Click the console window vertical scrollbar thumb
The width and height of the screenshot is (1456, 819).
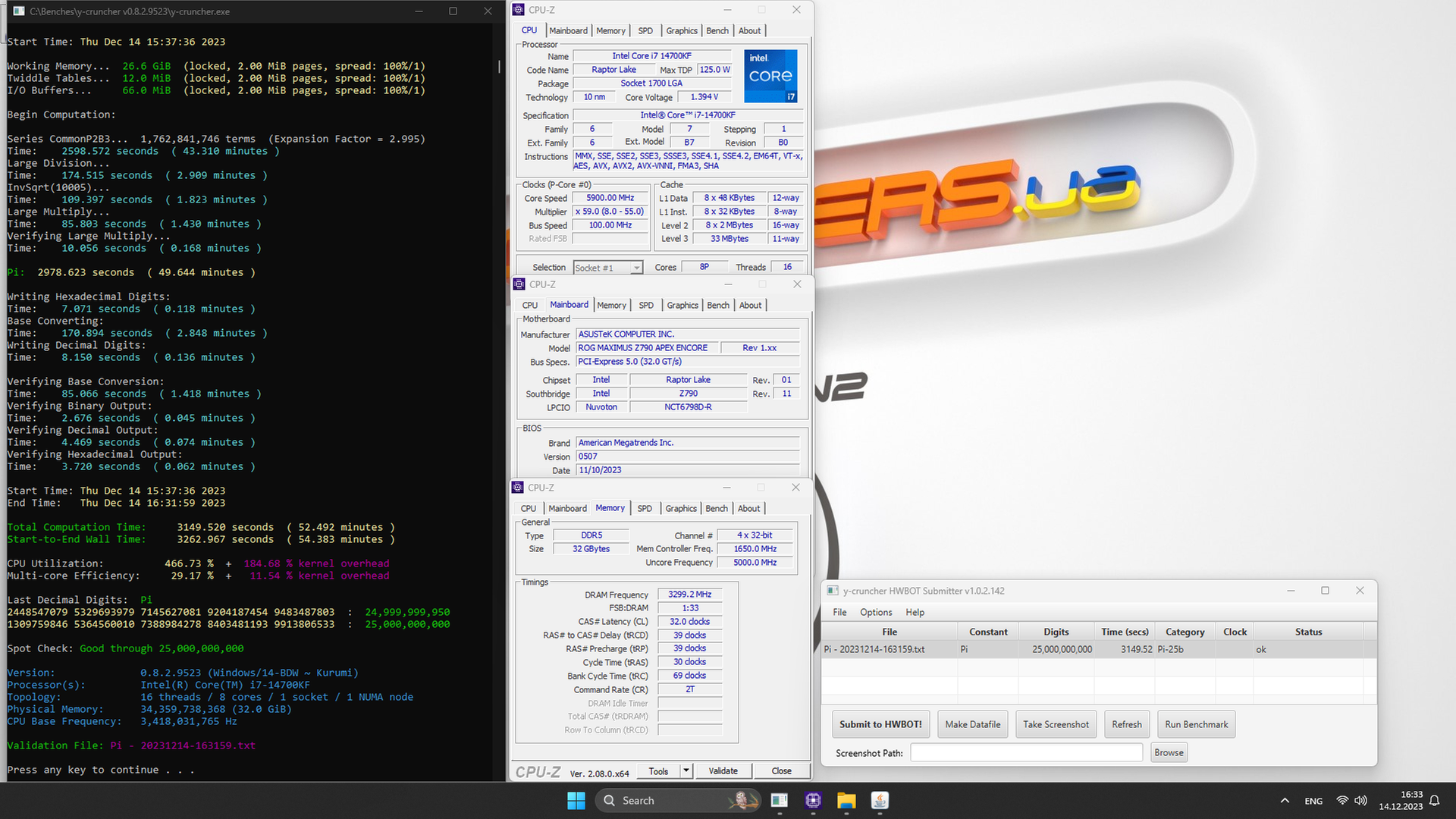click(x=499, y=67)
